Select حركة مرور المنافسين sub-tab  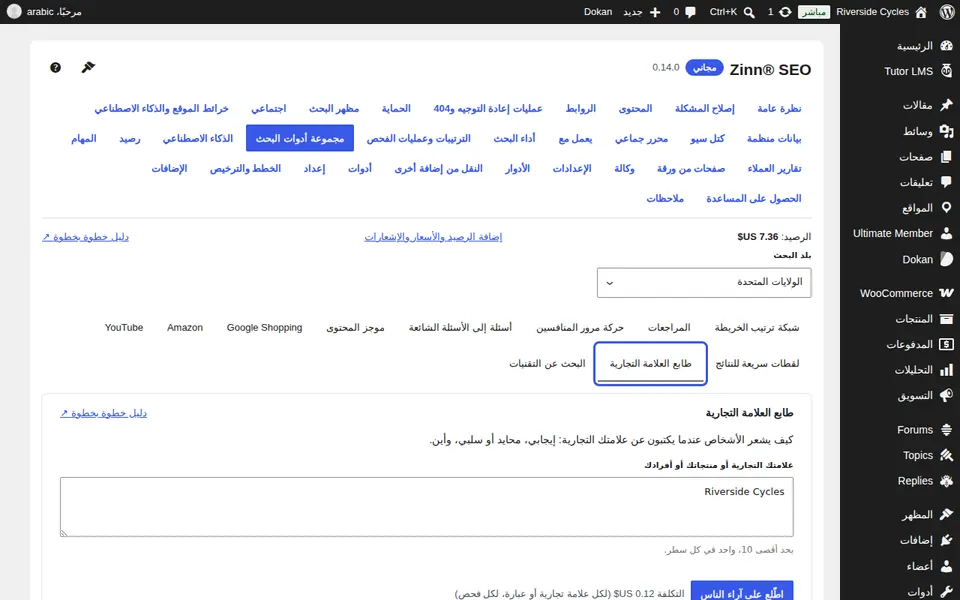(x=580, y=328)
